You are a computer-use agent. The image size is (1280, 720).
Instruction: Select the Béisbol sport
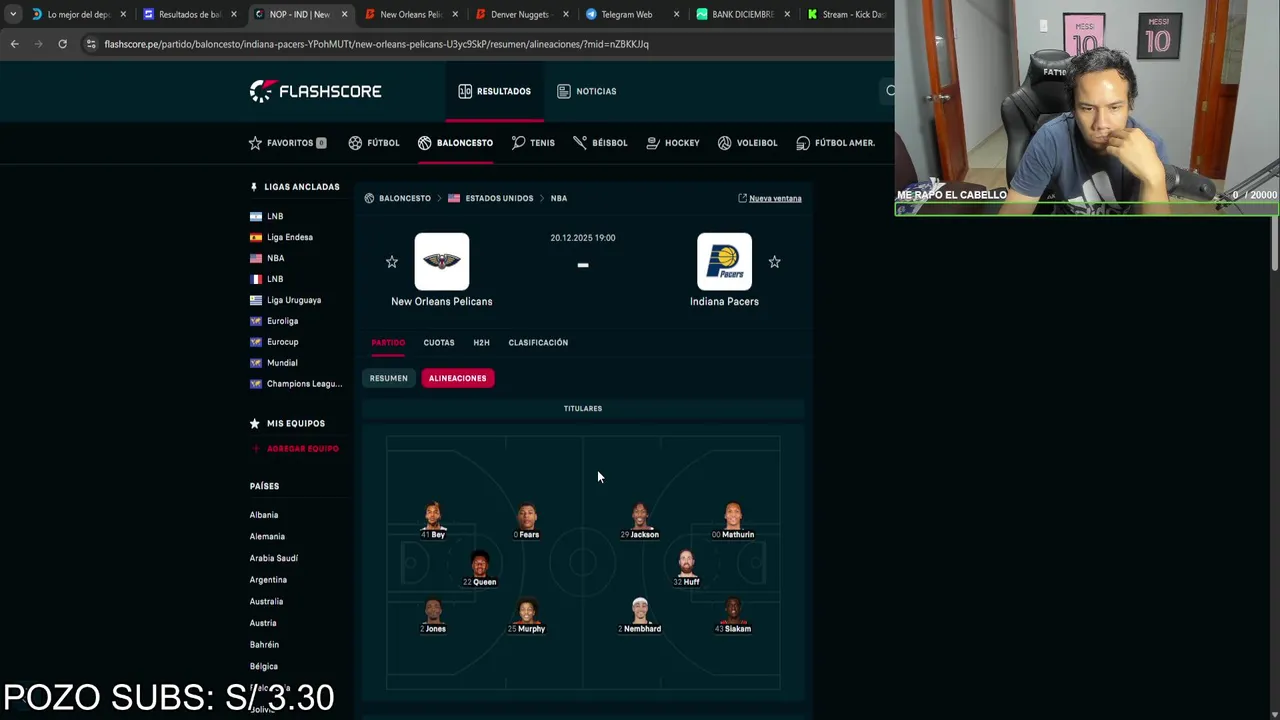[600, 143]
